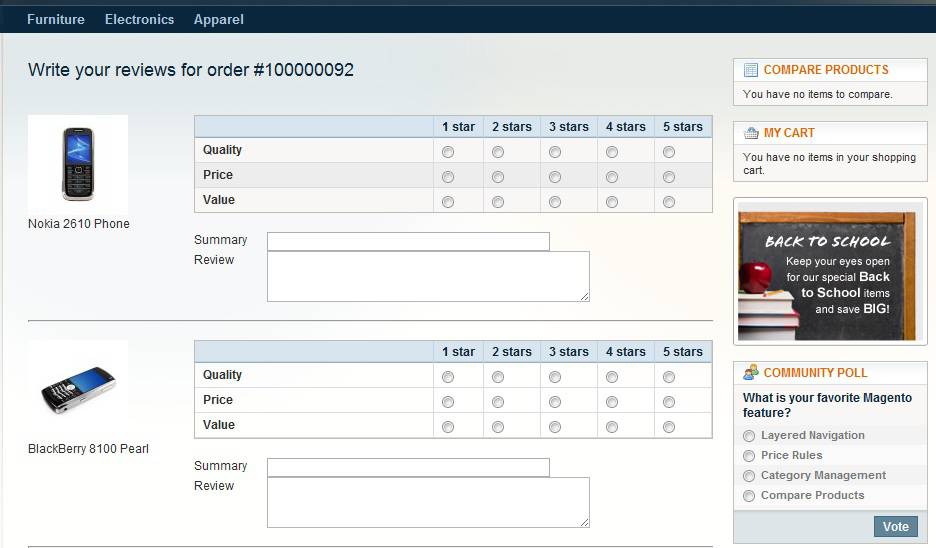Click the empty shopping cart message
Image resolution: width=936 pixels, height=548 pixels.
tap(829, 164)
